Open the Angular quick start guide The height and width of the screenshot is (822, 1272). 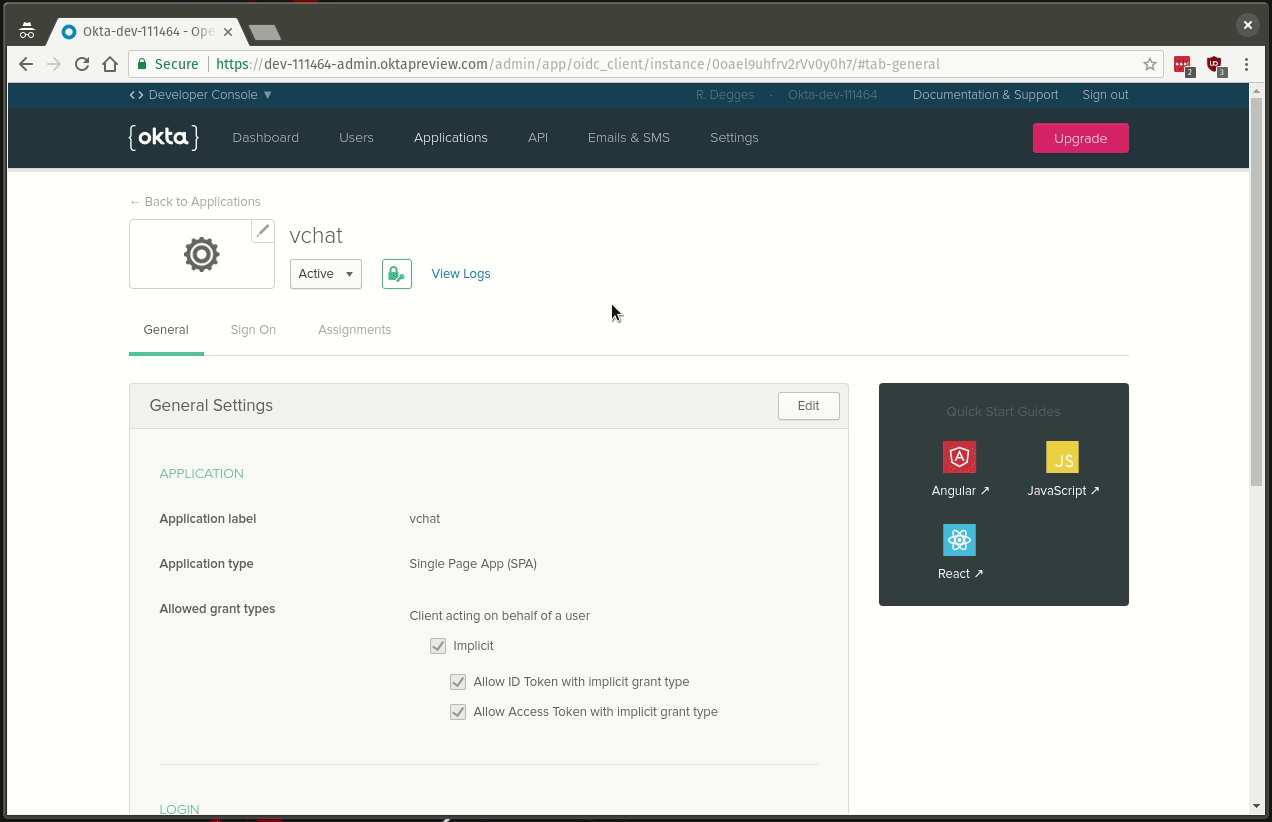click(960, 470)
